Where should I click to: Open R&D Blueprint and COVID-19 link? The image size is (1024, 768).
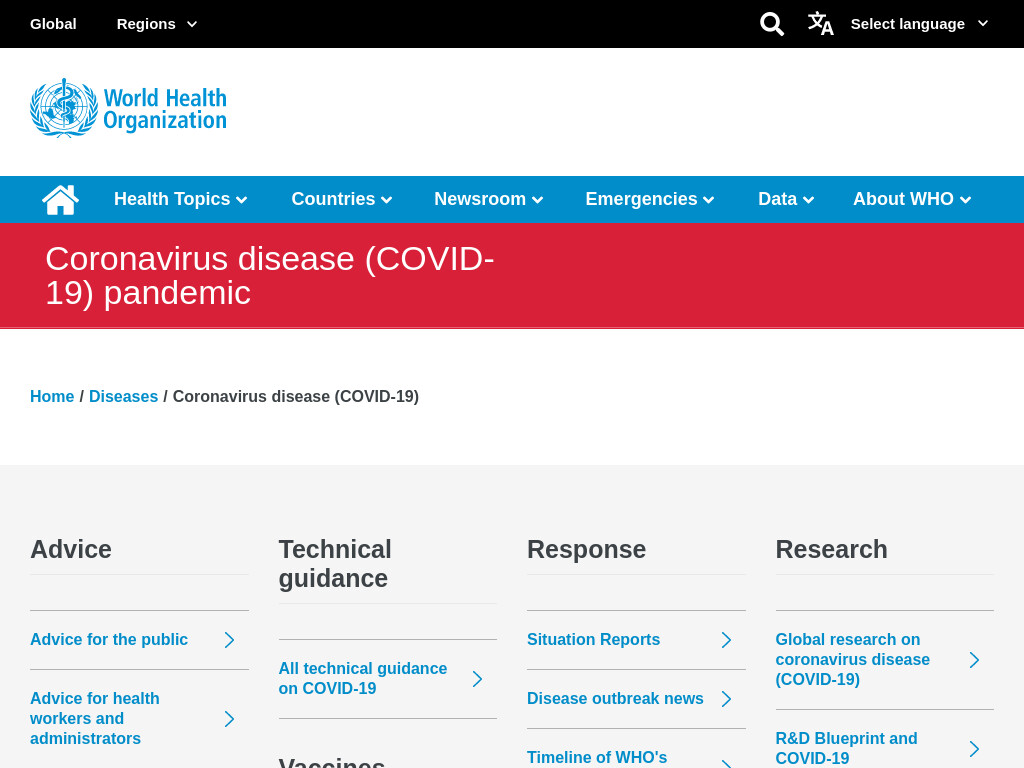pos(846,748)
